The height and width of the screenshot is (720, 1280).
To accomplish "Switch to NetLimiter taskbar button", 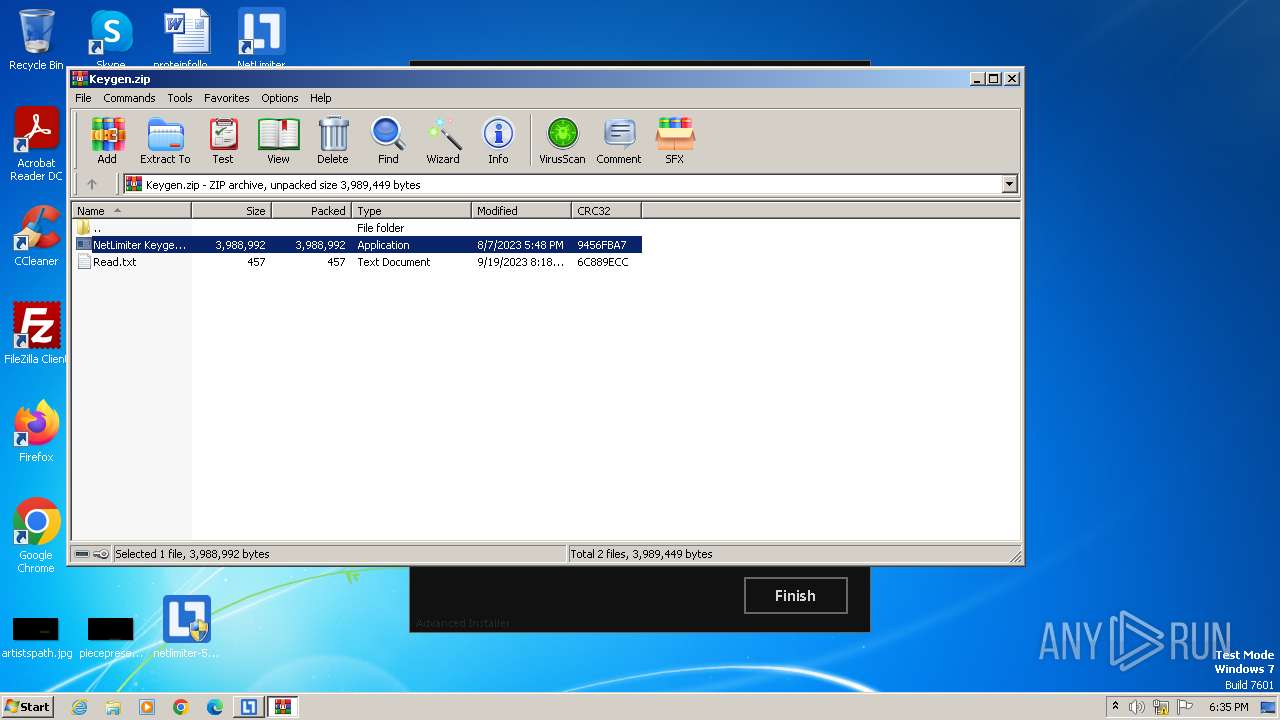I will pyautogui.click(x=249, y=707).
